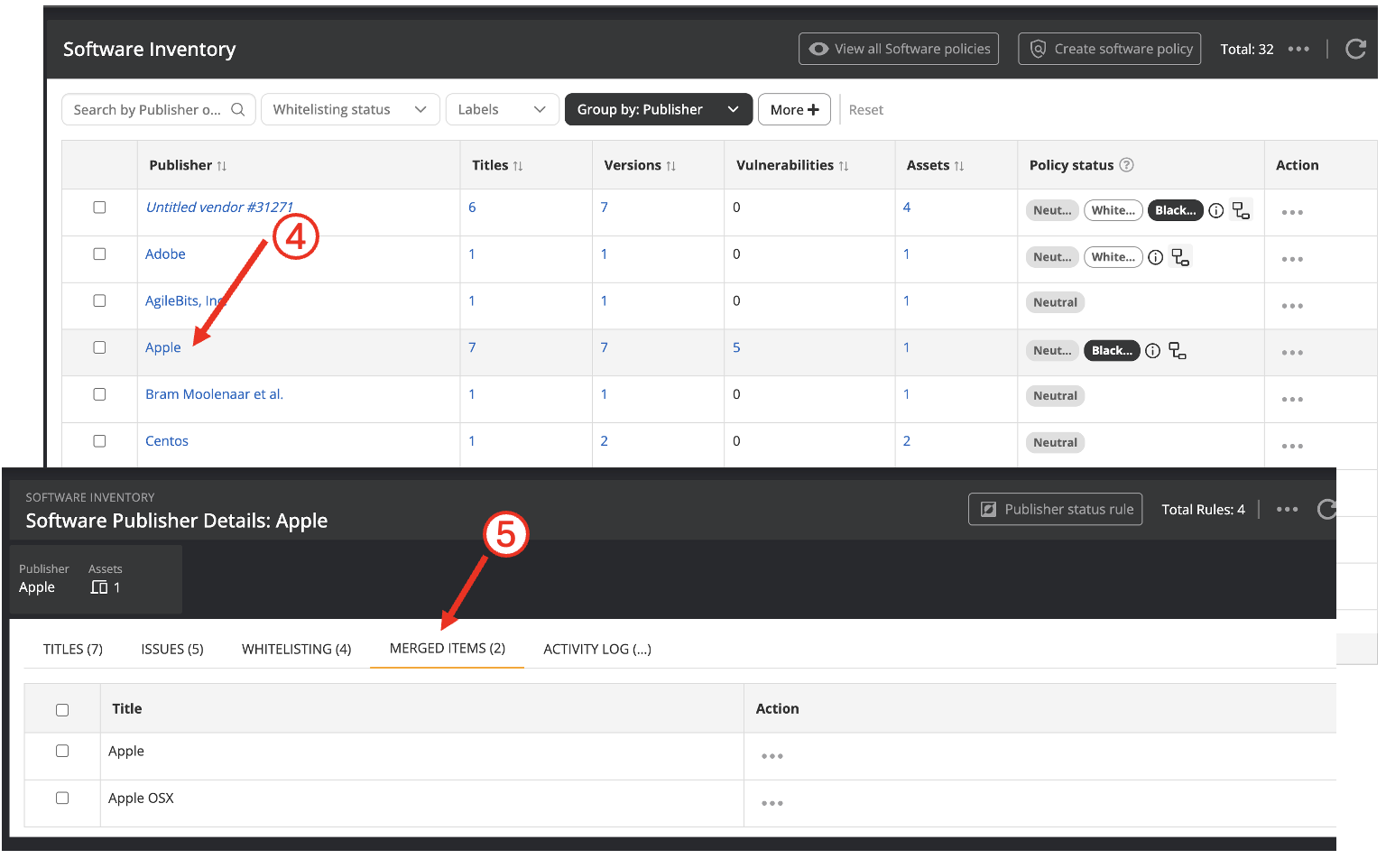The image size is (1386, 868).
Task: Click the Search by Publisher input field
Action: [147, 110]
